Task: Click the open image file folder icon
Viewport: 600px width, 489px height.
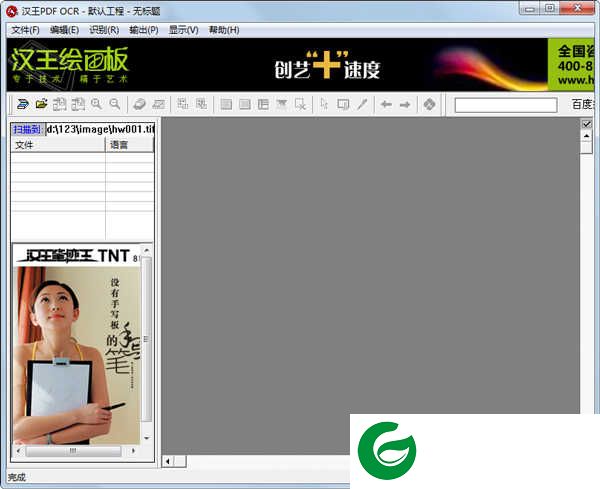Action: [41, 104]
